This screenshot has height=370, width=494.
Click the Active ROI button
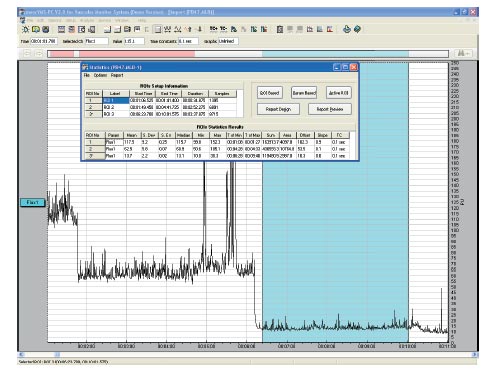tap(338, 93)
